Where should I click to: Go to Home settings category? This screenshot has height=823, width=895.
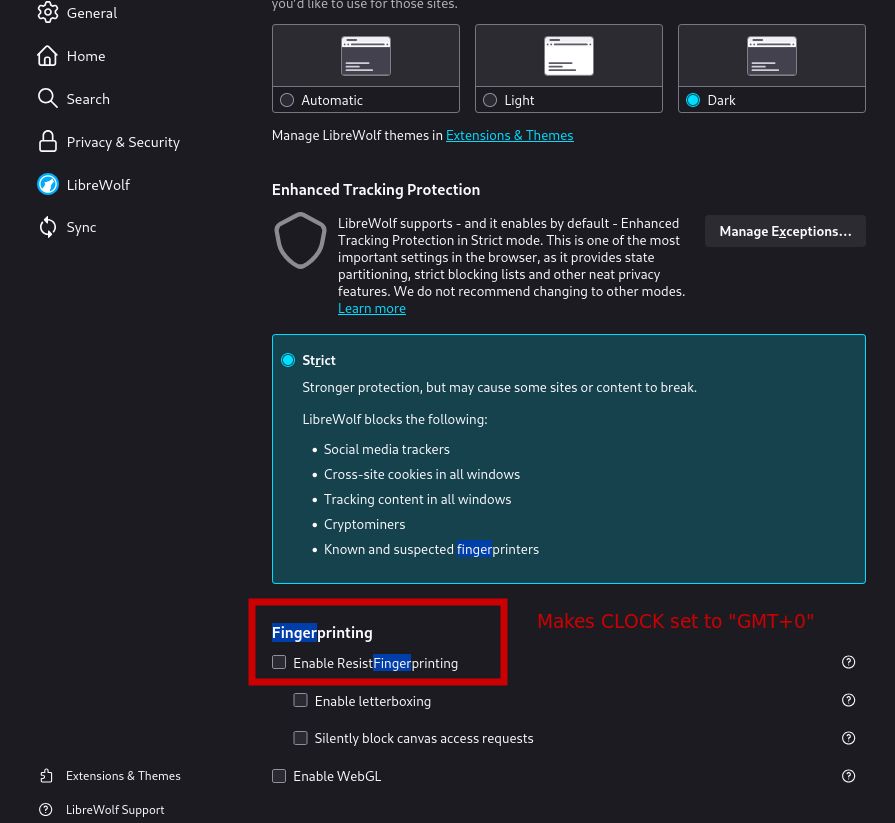pyautogui.click(x=86, y=56)
